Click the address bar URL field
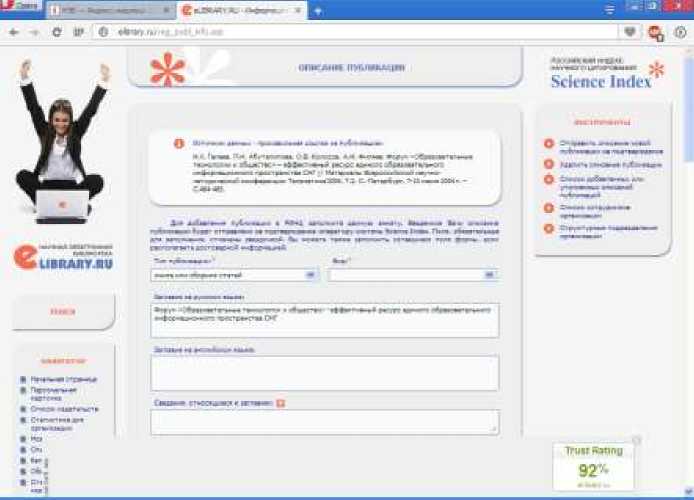The width and height of the screenshot is (694, 500). pyautogui.click(x=354, y=32)
